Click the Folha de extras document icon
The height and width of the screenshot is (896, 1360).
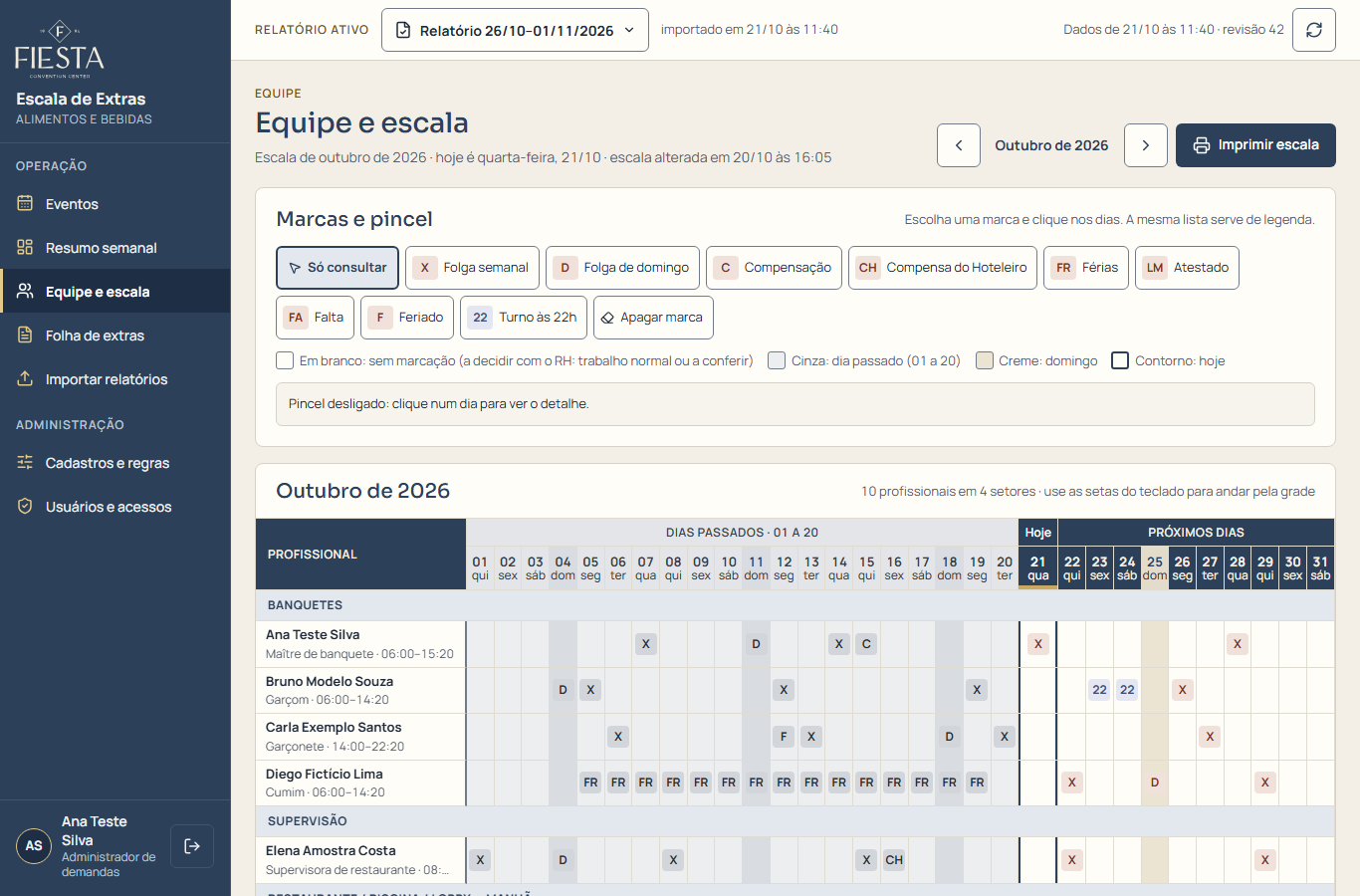point(25,336)
